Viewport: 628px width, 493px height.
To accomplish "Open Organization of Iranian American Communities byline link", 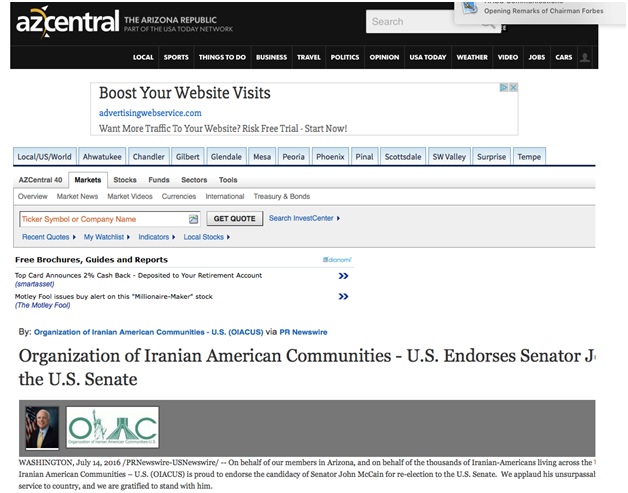I will [149, 332].
